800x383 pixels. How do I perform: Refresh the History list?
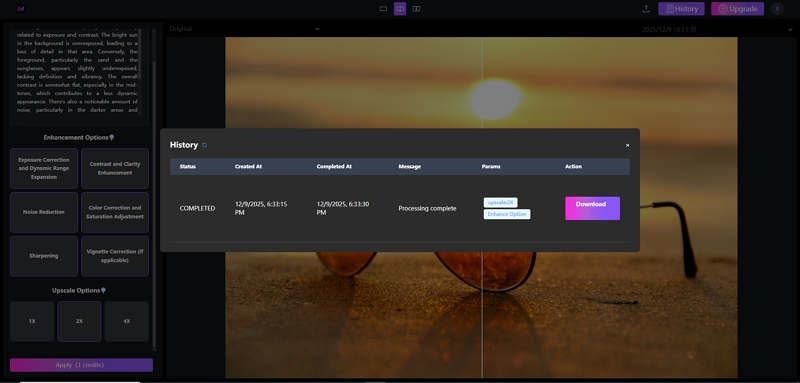point(205,145)
